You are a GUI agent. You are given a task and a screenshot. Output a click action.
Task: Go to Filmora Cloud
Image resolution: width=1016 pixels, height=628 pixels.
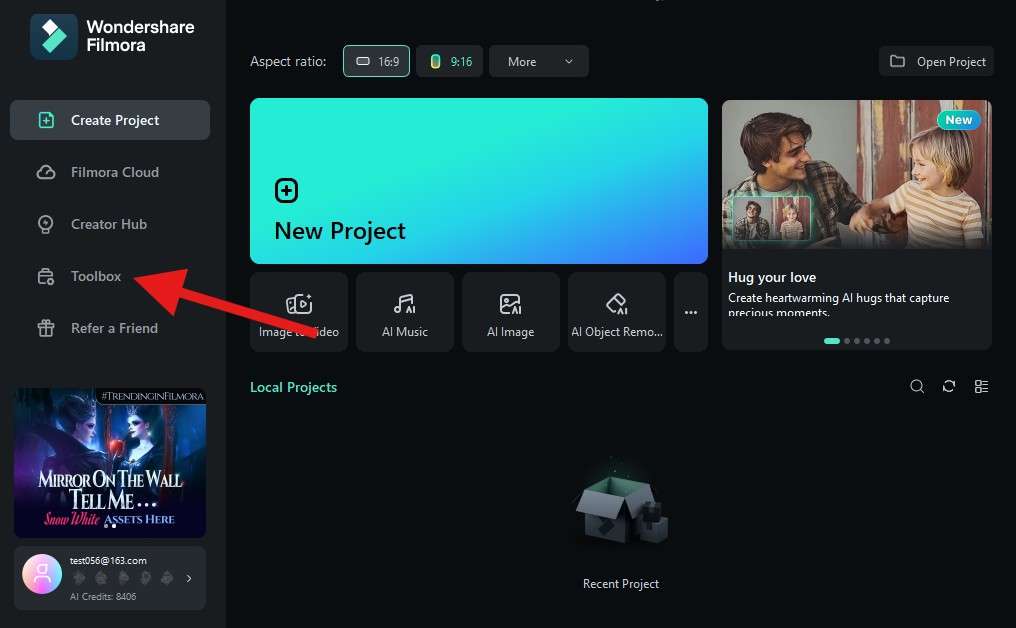point(110,172)
